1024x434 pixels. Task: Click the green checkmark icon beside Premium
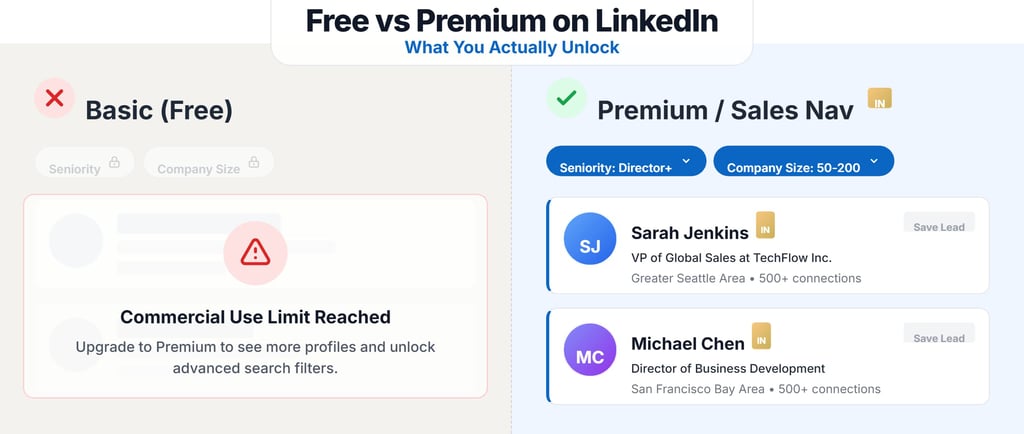coord(566,99)
